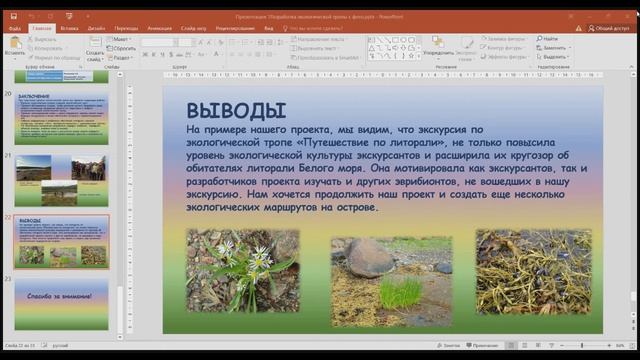Open the File (Файл) tab
The width and height of the screenshot is (640, 360).
pos(15,29)
